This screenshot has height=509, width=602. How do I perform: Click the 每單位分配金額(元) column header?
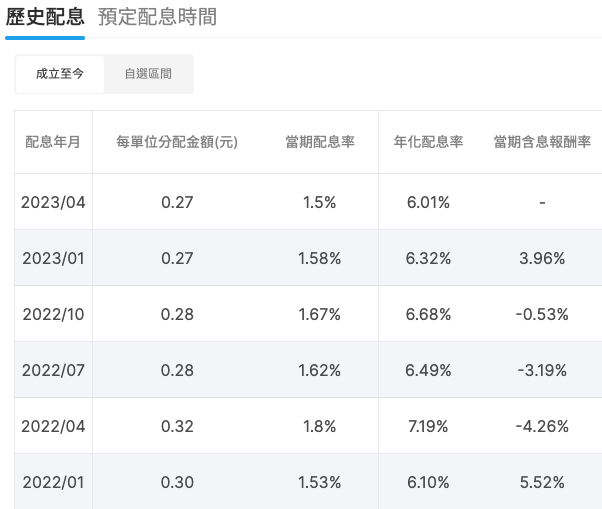(177, 142)
